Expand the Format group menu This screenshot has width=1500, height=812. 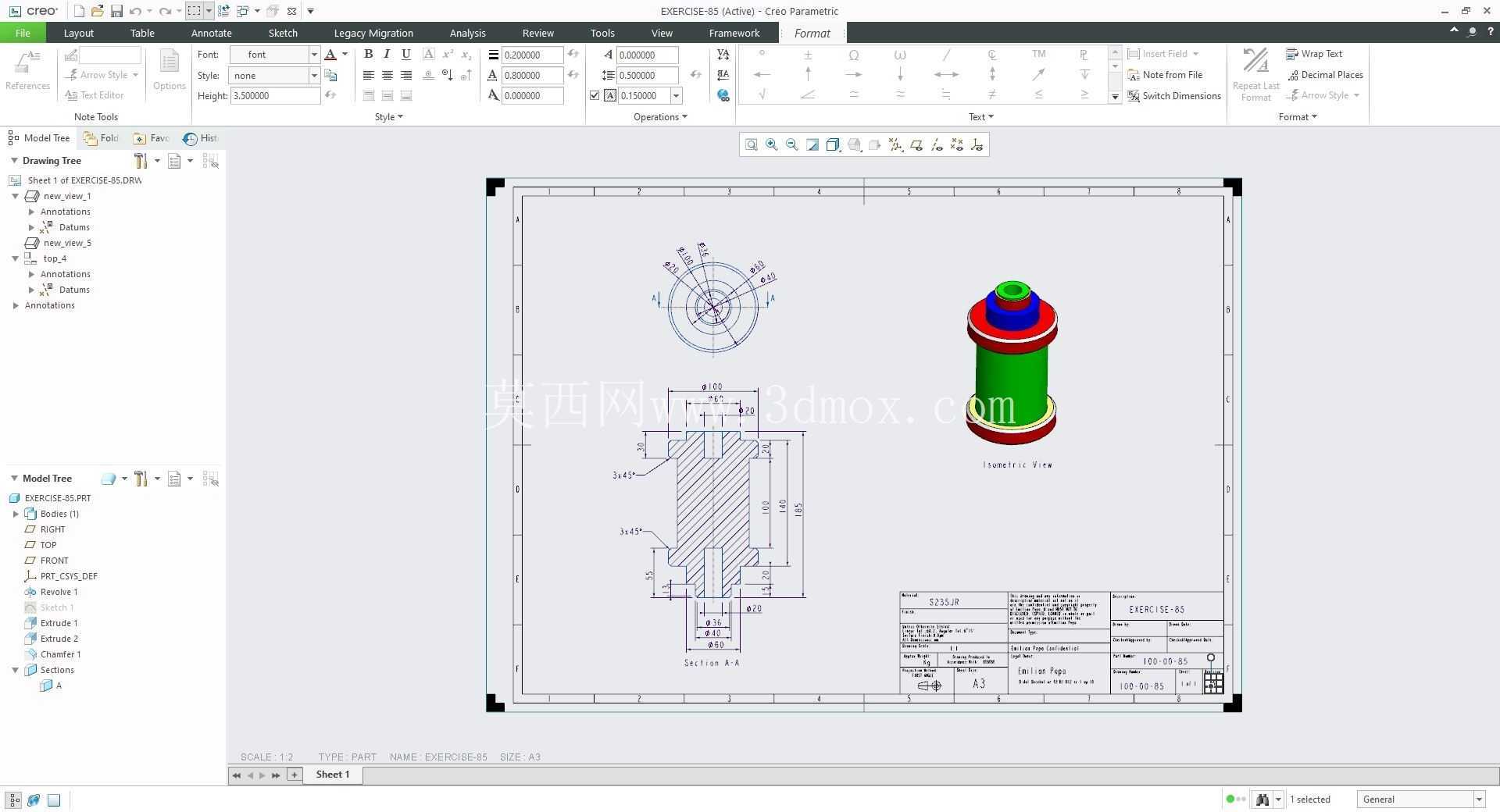pyautogui.click(x=1298, y=116)
